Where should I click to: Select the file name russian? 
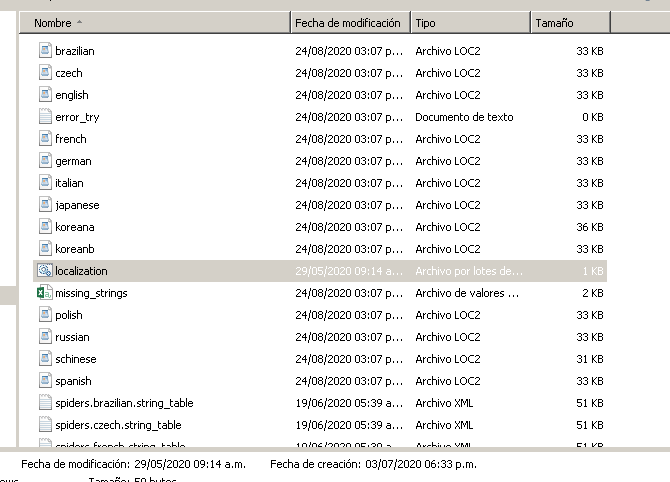(x=72, y=337)
